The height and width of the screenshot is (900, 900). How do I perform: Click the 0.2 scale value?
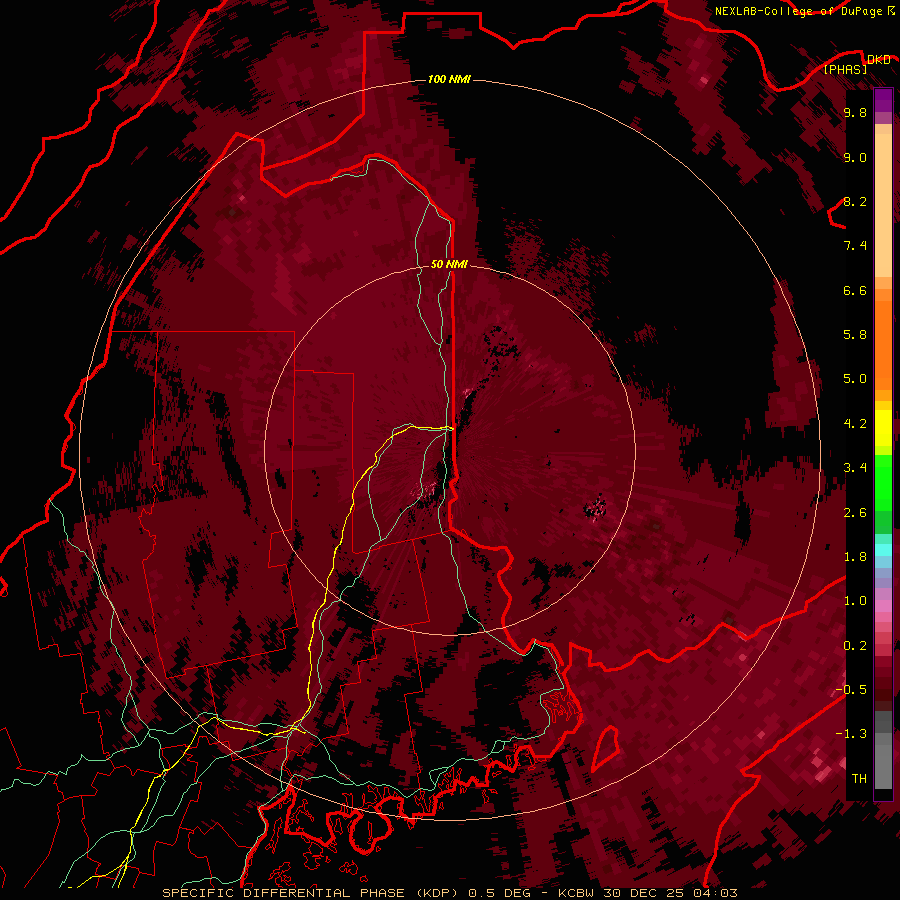tap(855, 646)
